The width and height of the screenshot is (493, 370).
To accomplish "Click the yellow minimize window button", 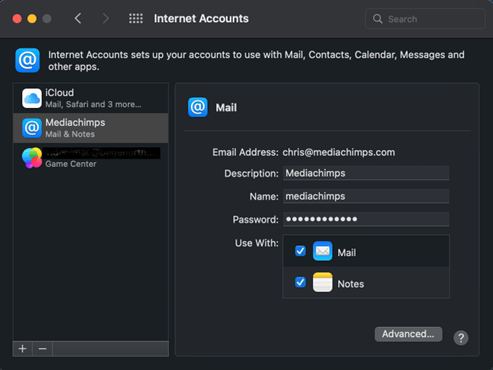I will click(x=32, y=19).
